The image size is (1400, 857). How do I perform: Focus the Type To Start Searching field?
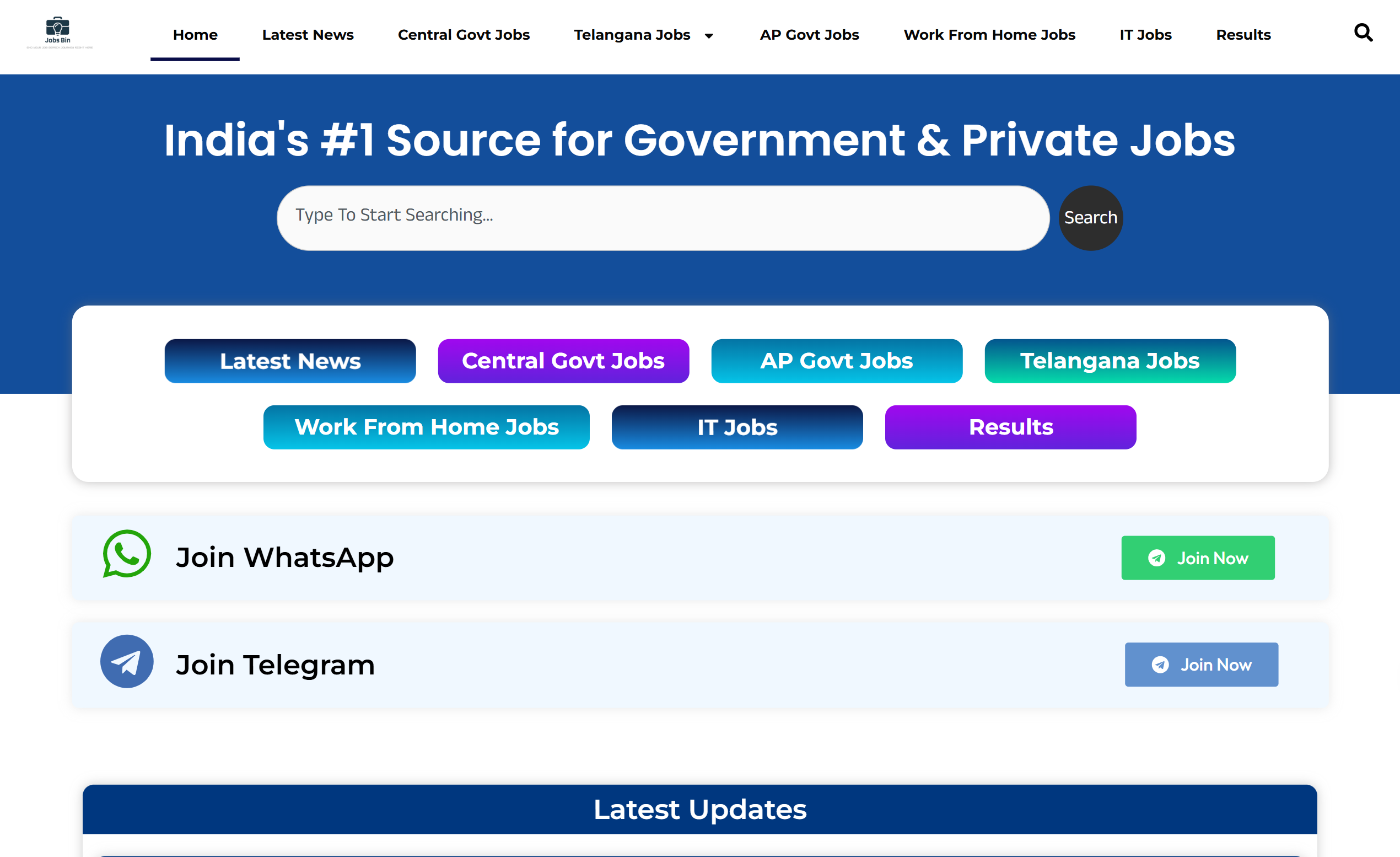[662, 218]
